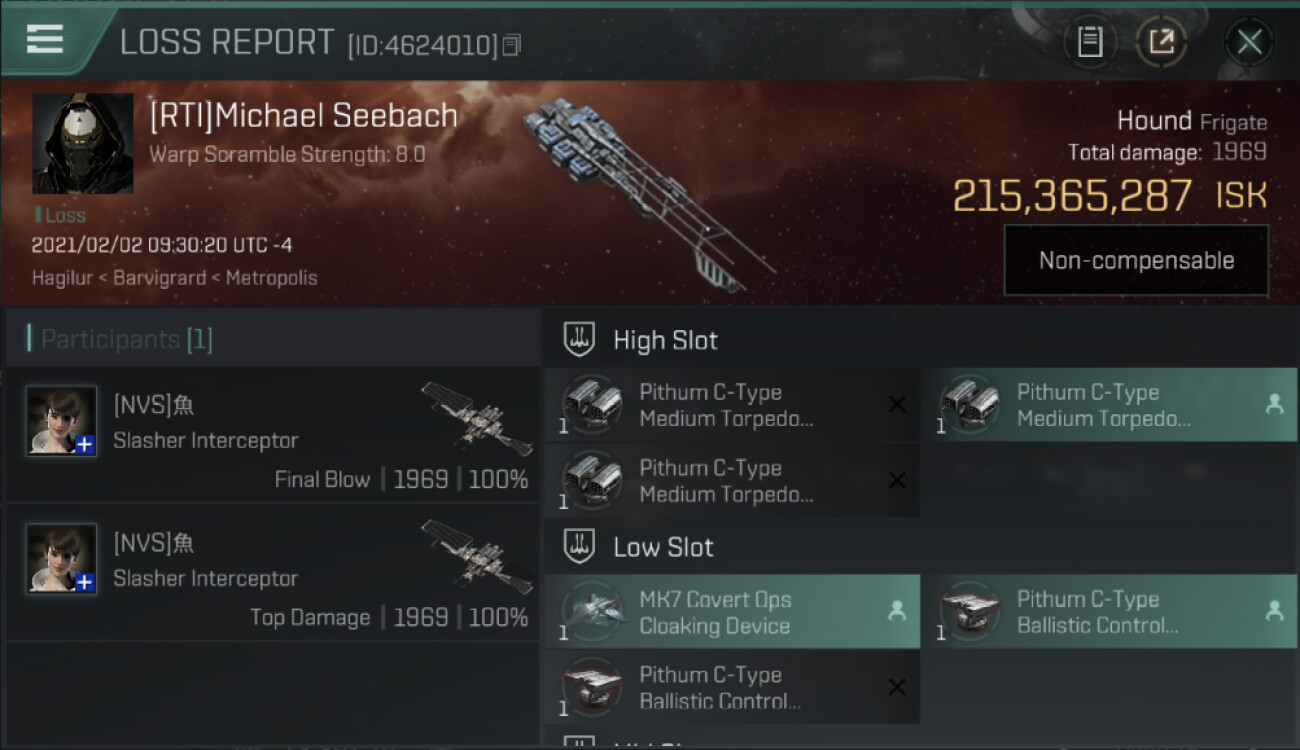The height and width of the screenshot is (750, 1300).
Task: Click the clipboard report icon
Action: (1090, 41)
